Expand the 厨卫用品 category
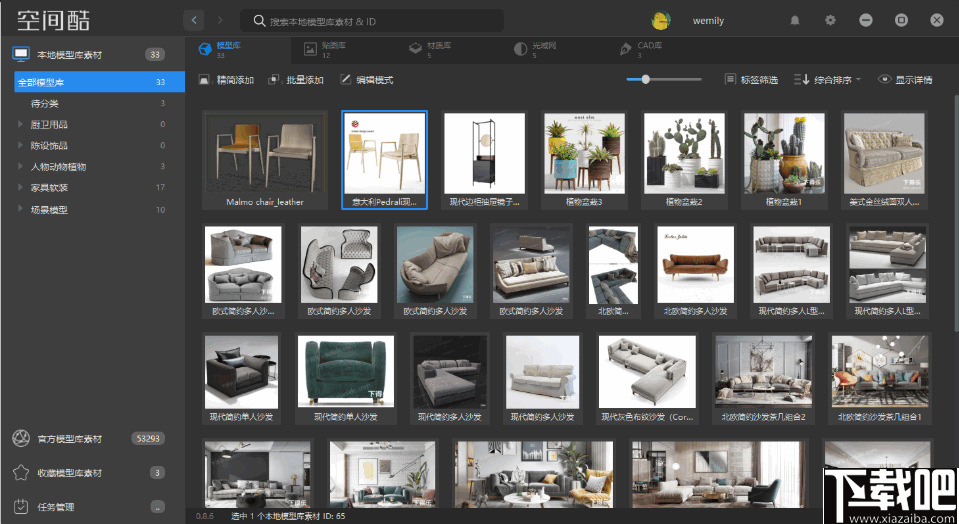The width and height of the screenshot is (959, 524). 20,124
